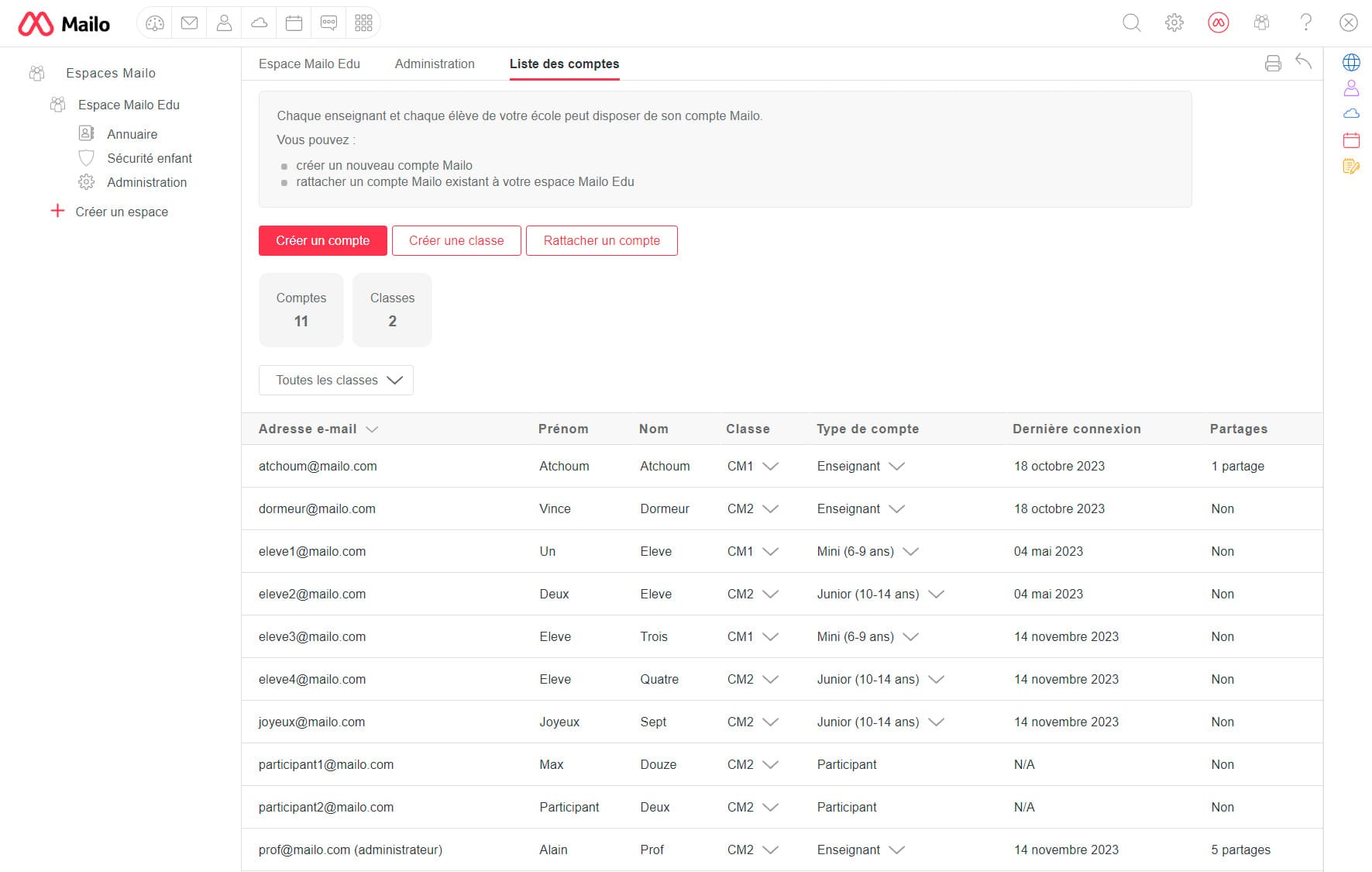
Task: Click the Créer un compte button
Action: (322, 240)
